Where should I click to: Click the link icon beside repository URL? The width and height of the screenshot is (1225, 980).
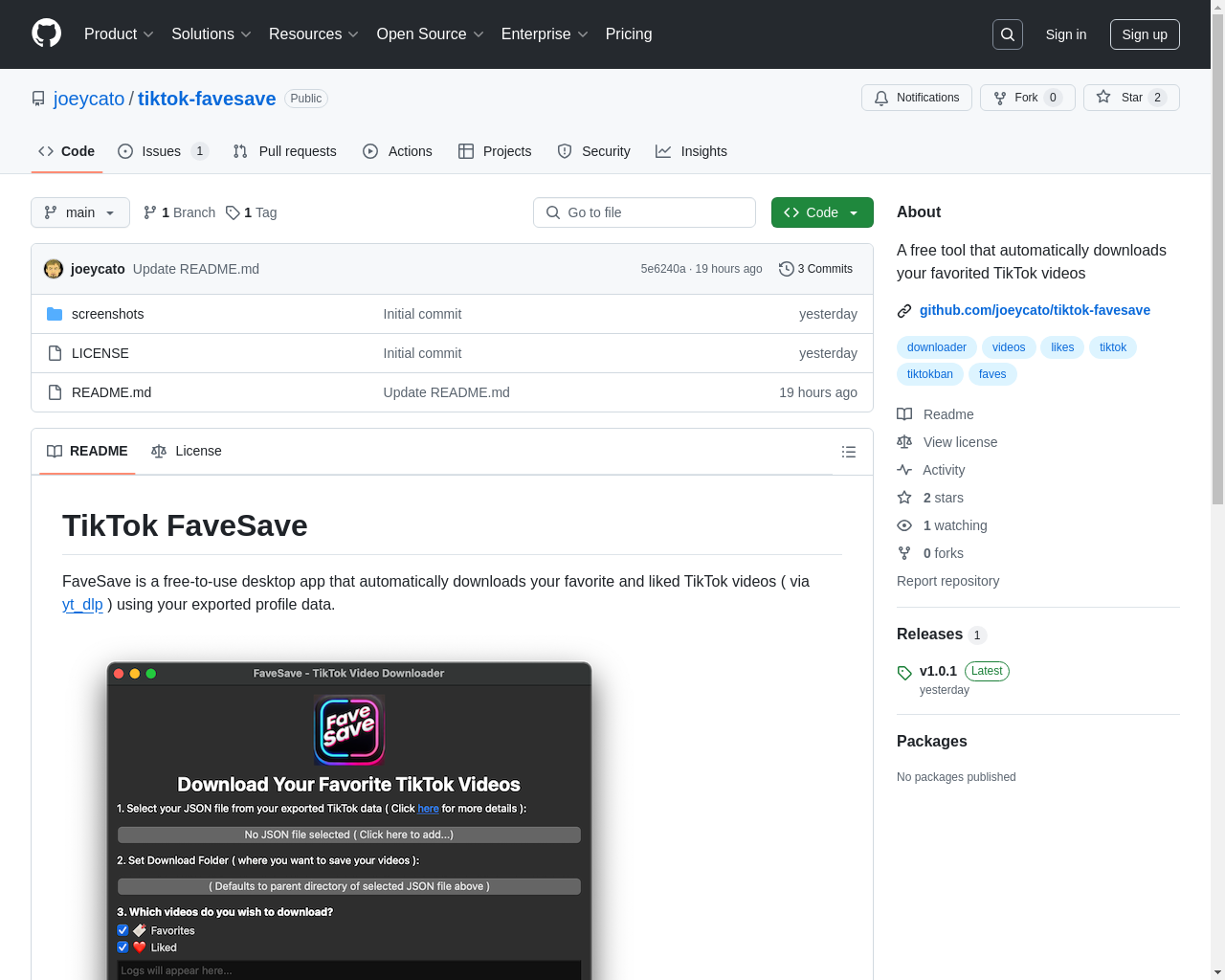point(904,311)
